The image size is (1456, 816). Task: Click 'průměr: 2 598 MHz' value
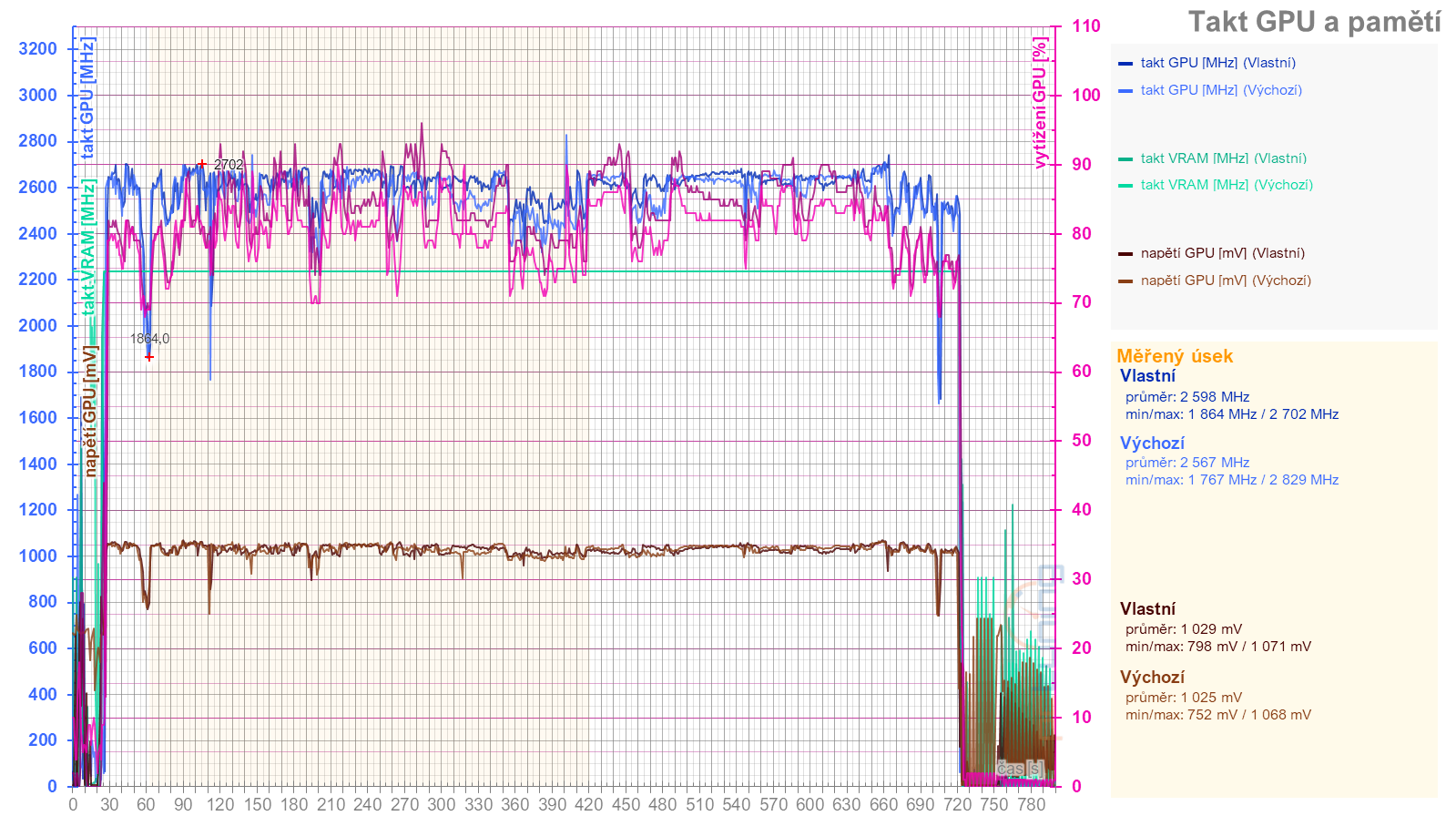pos(1187,397)
